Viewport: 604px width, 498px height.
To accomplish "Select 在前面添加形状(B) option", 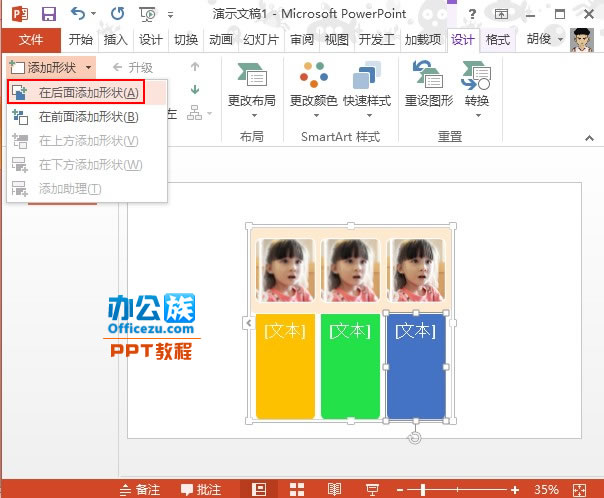I will coord(88,116).
